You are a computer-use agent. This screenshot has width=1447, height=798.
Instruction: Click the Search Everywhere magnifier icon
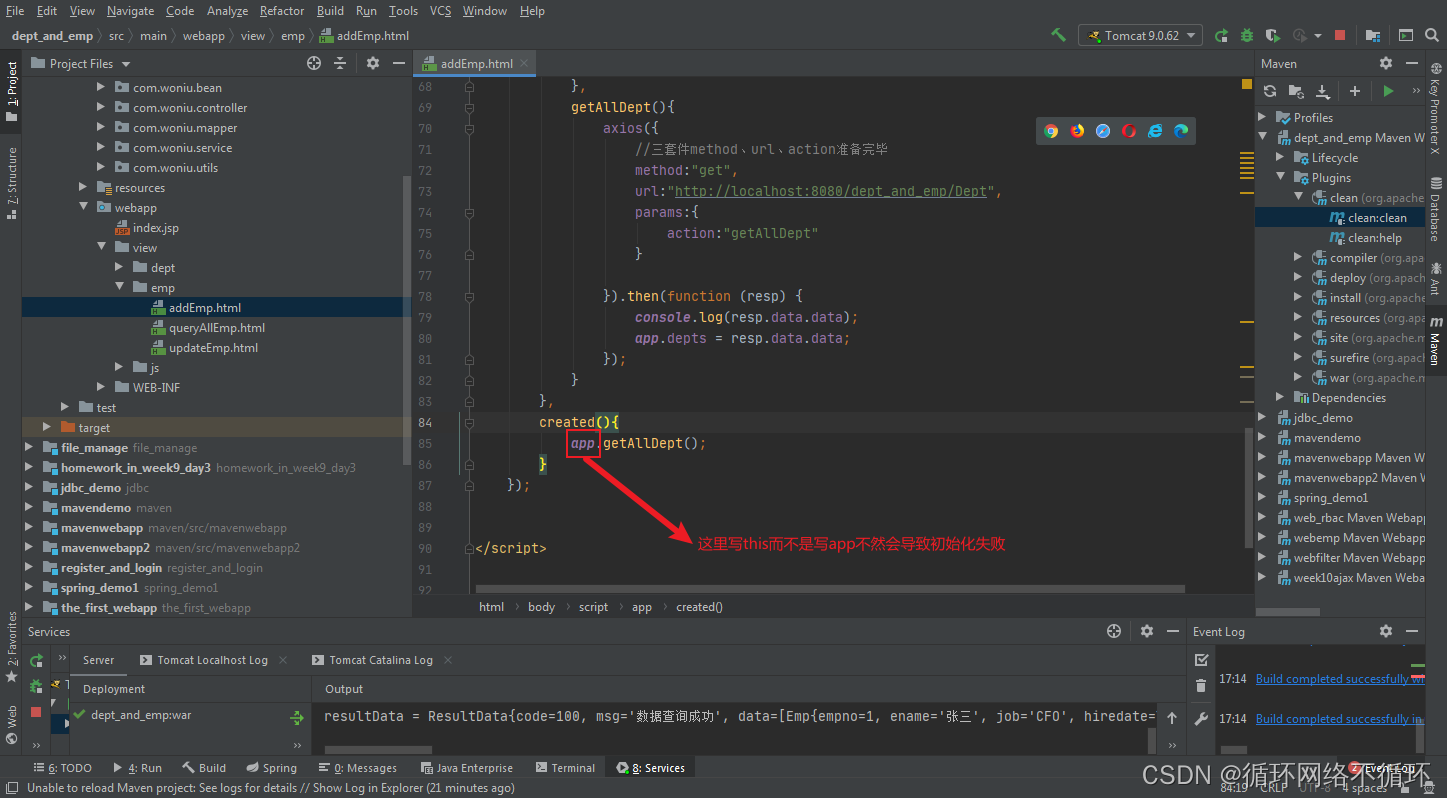(1432, 34)
